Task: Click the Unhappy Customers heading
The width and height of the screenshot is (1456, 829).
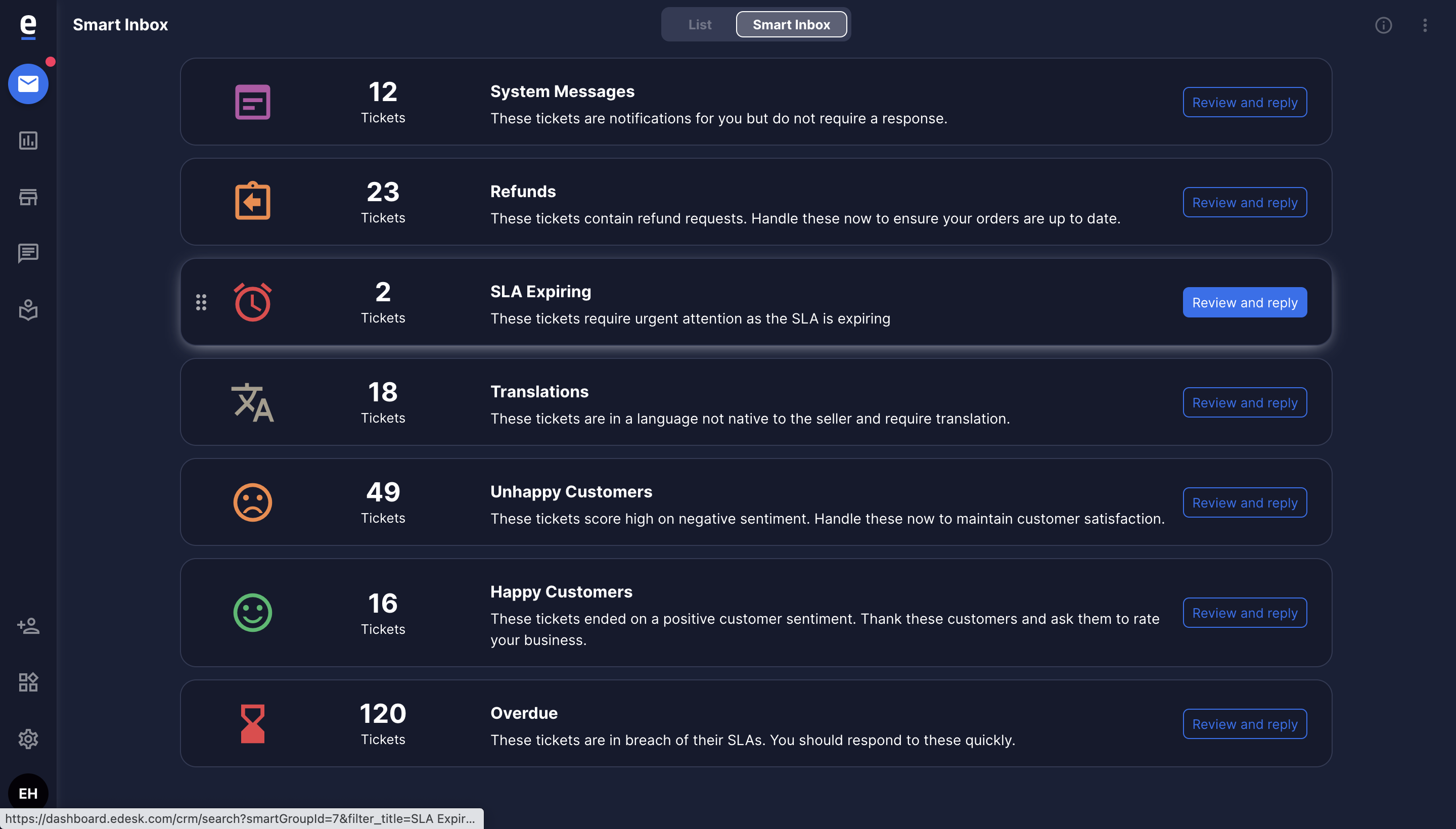Action: point(571,491)
